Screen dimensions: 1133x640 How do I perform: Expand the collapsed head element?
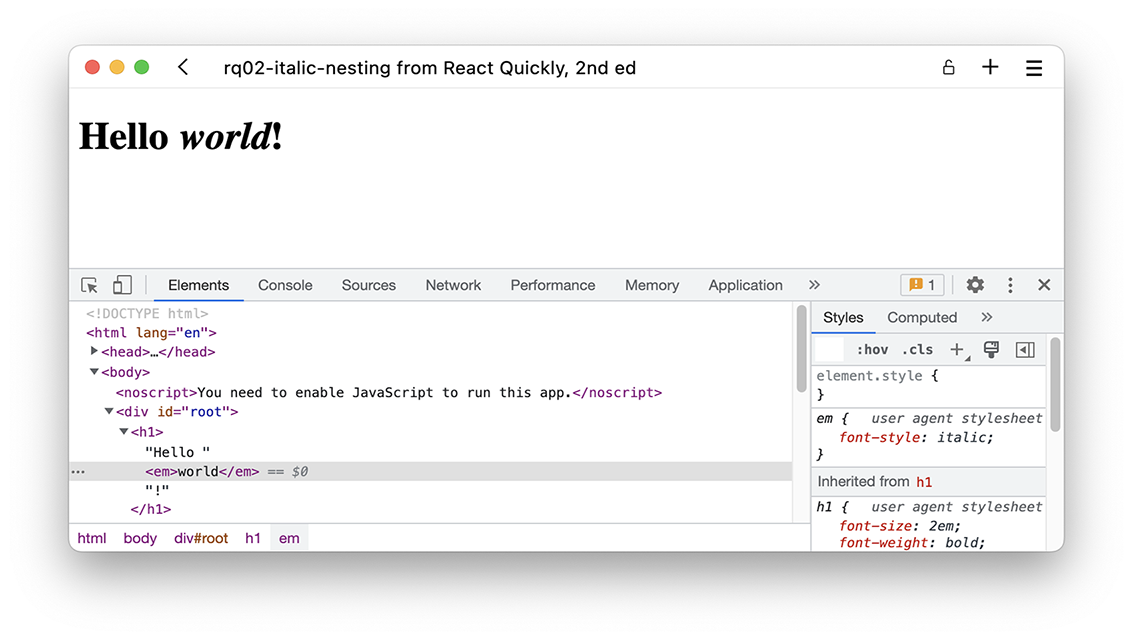[94, 352]
